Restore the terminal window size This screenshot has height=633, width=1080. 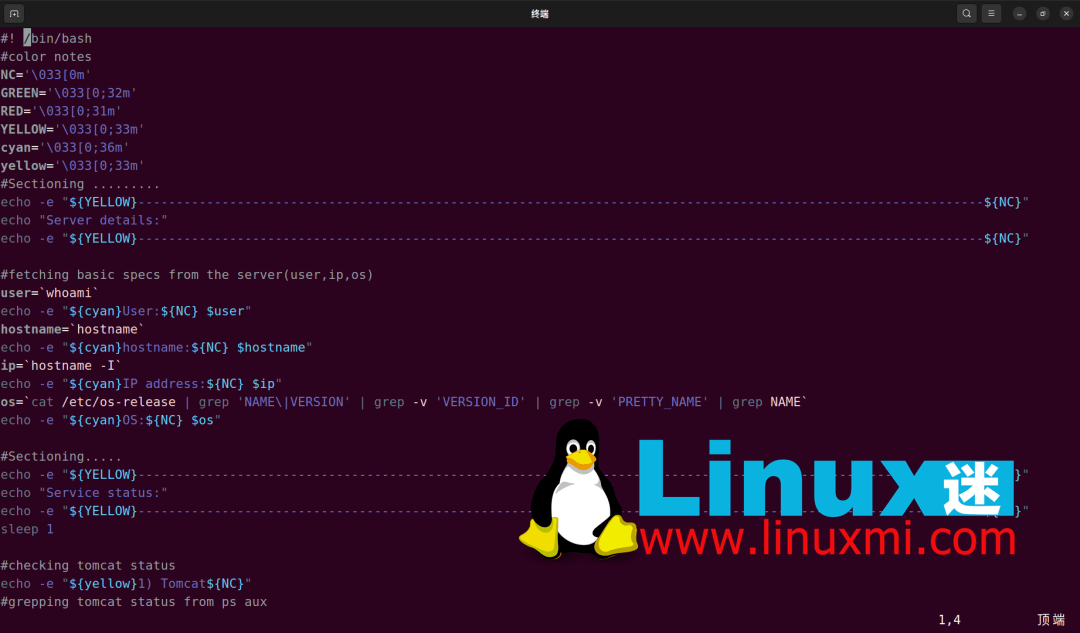point(1041,13)
